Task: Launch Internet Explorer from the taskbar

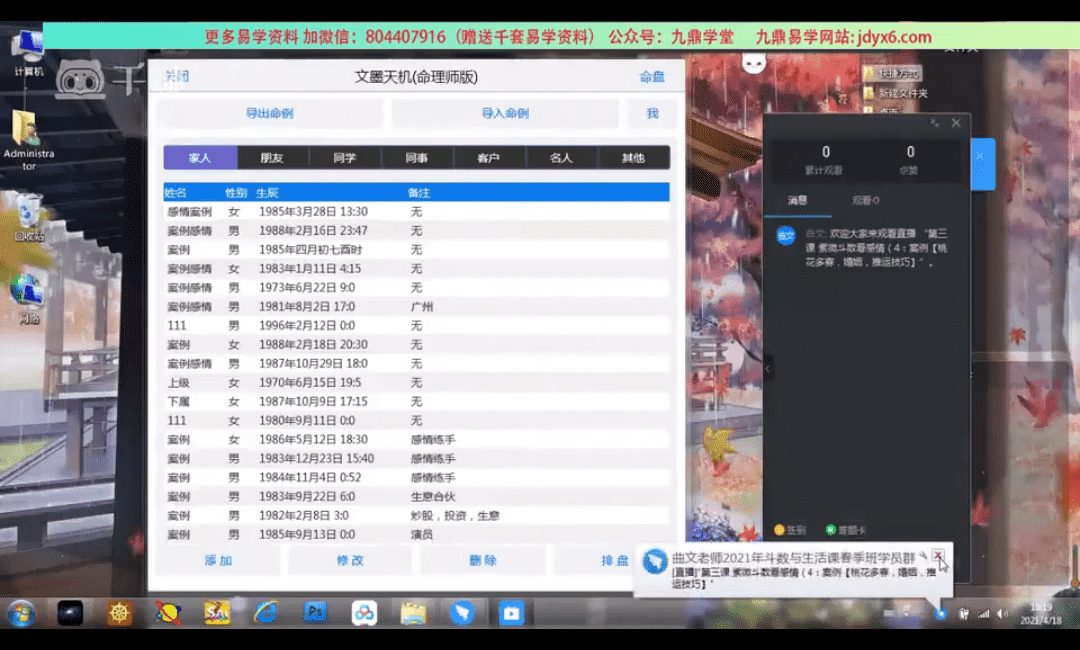Action: click(266, 613)
